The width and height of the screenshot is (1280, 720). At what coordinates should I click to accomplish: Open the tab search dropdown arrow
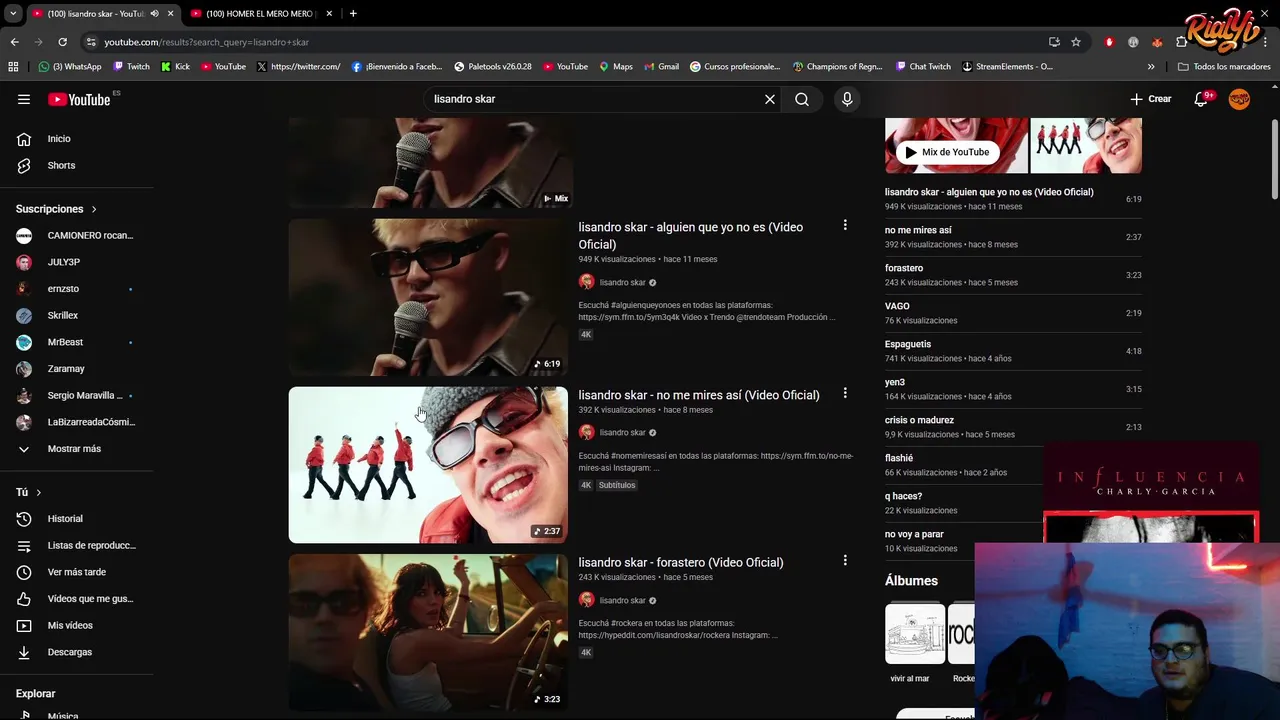click(13, 13)
